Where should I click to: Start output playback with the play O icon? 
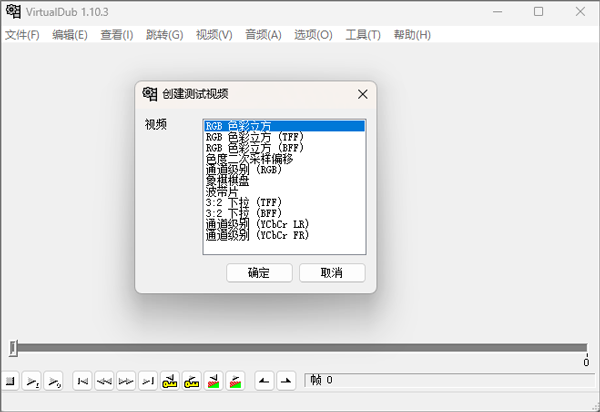(54, 381)
